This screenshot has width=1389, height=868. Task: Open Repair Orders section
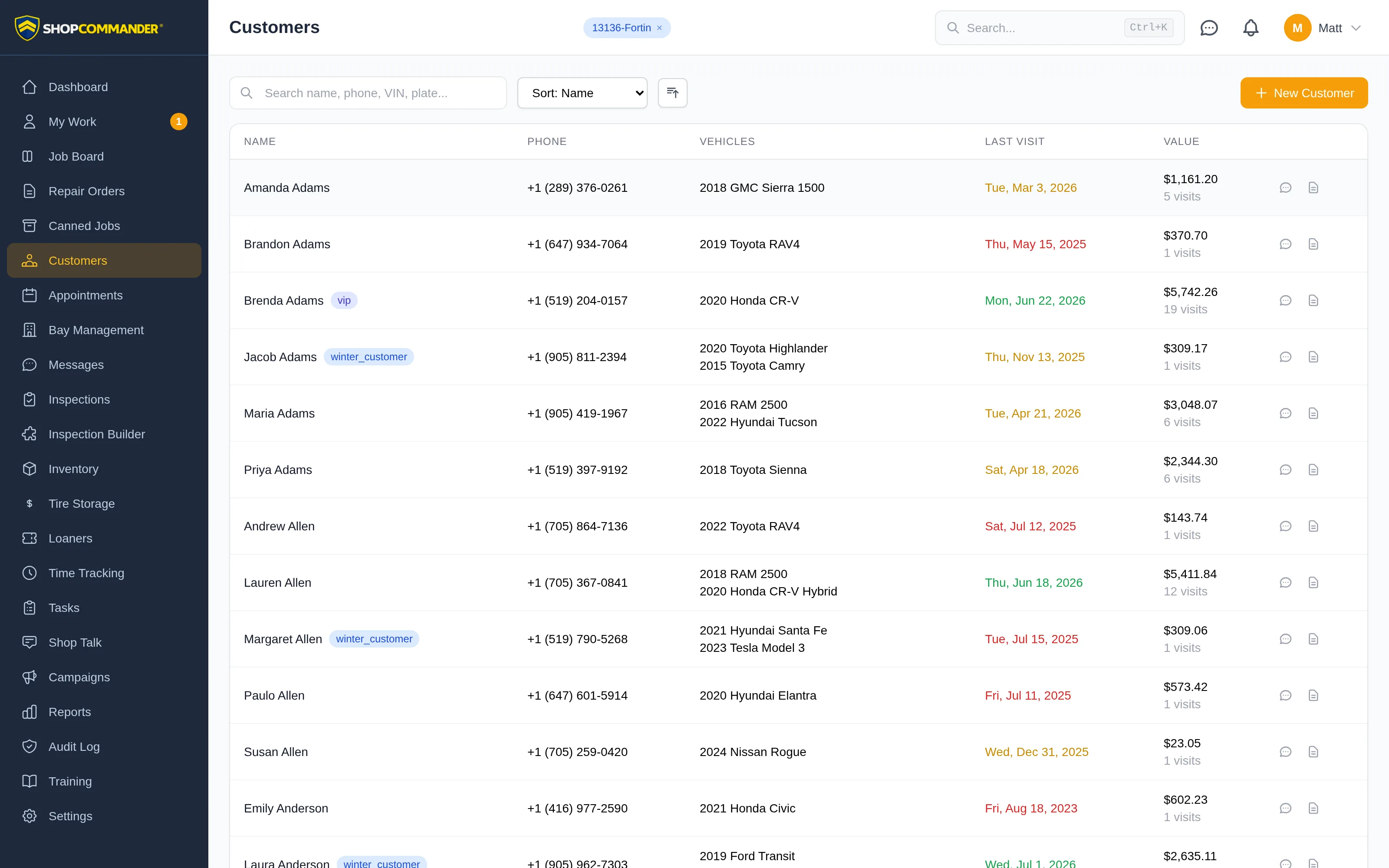(104, 191)
